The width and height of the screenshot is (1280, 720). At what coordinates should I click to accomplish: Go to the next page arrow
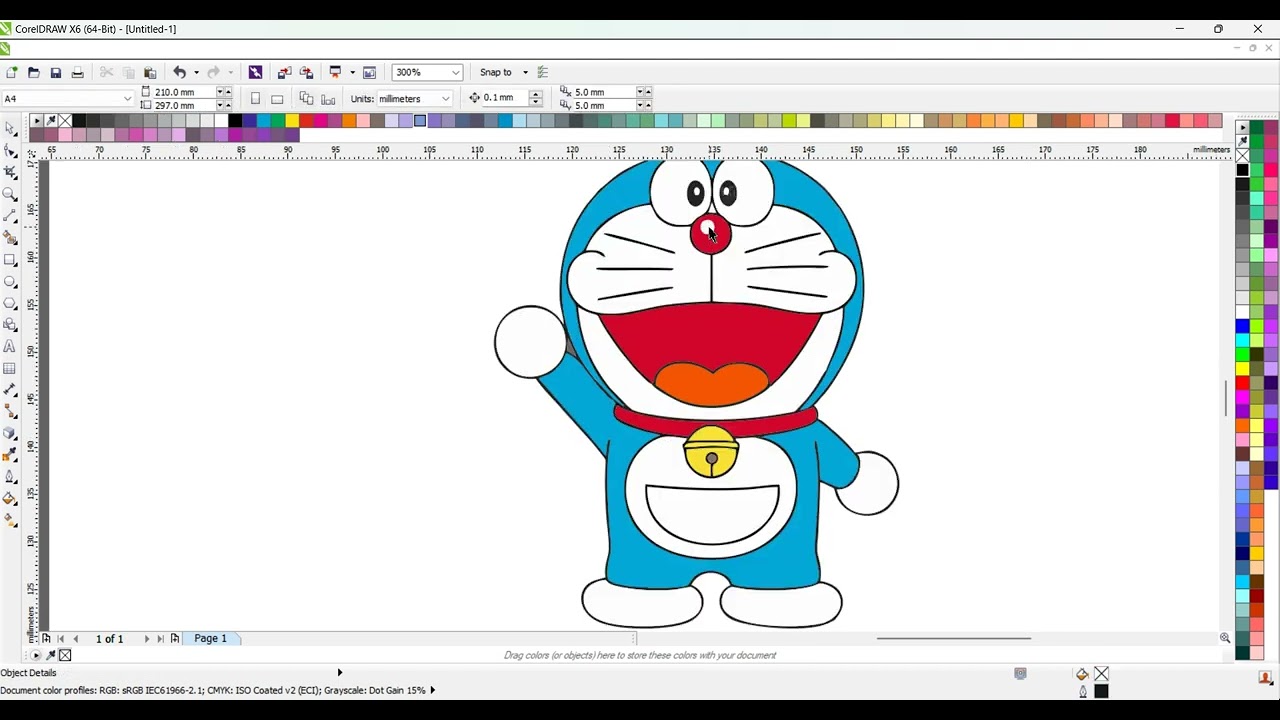click(146, 638)
